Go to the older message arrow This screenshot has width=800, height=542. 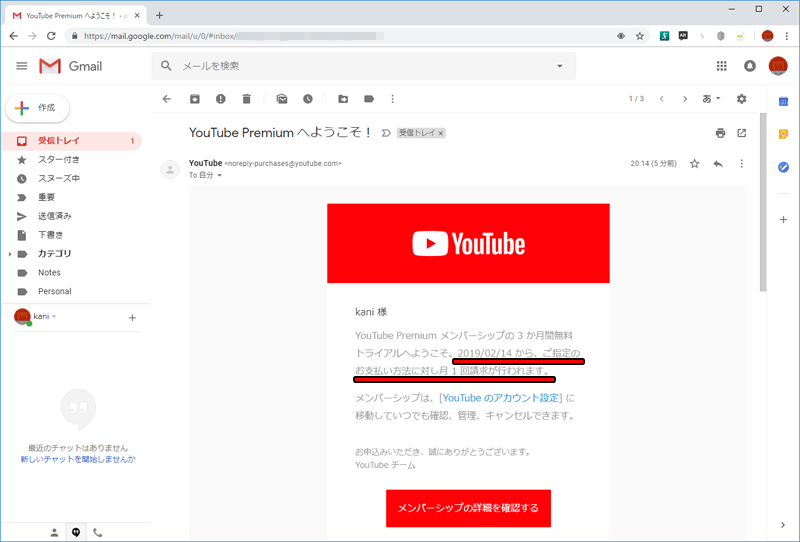click(x=685, y=99)
